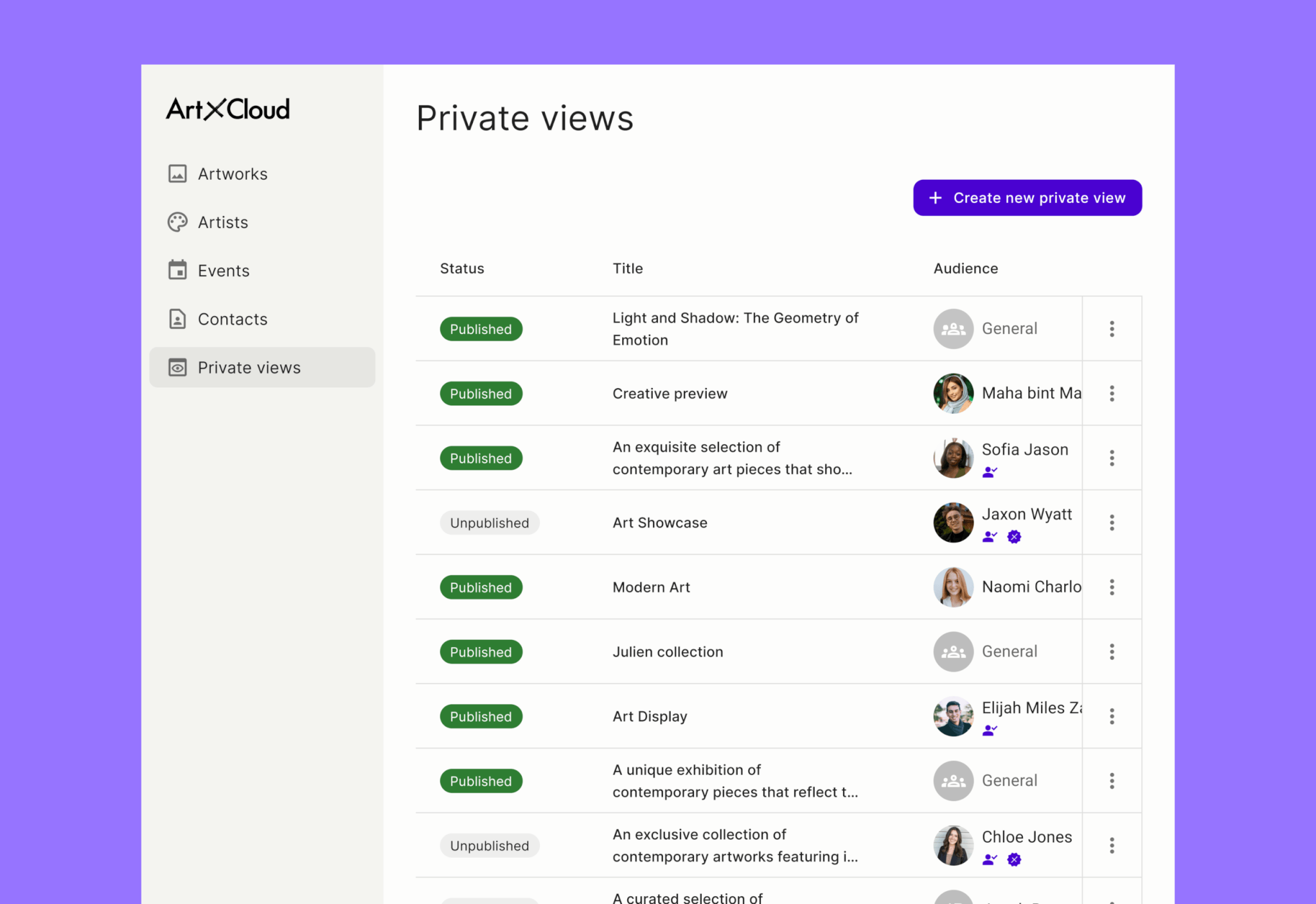Viewport: 1316px width, 904px height.
Task: Select the Events calendar icon
Action: pyautogui.click(x=177, y=270)
